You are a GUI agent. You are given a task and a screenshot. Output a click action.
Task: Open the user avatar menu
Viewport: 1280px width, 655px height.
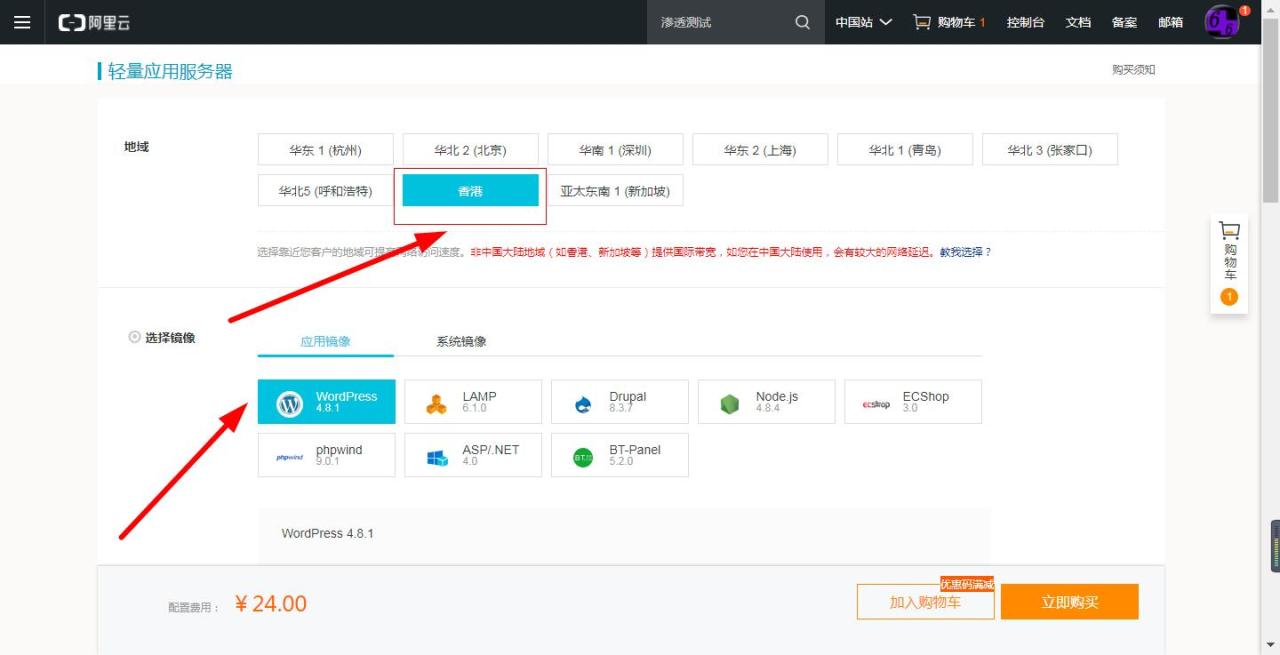tap(1223, 22)
